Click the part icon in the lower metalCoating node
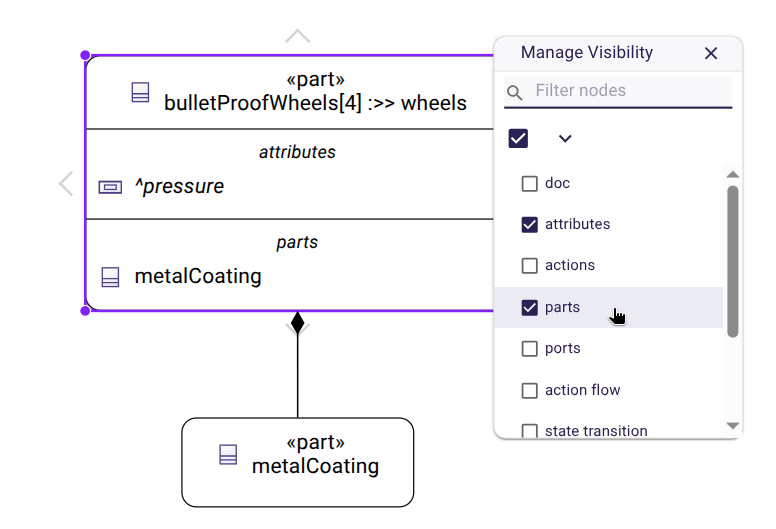Screen dimensions: 776x529 228,455
